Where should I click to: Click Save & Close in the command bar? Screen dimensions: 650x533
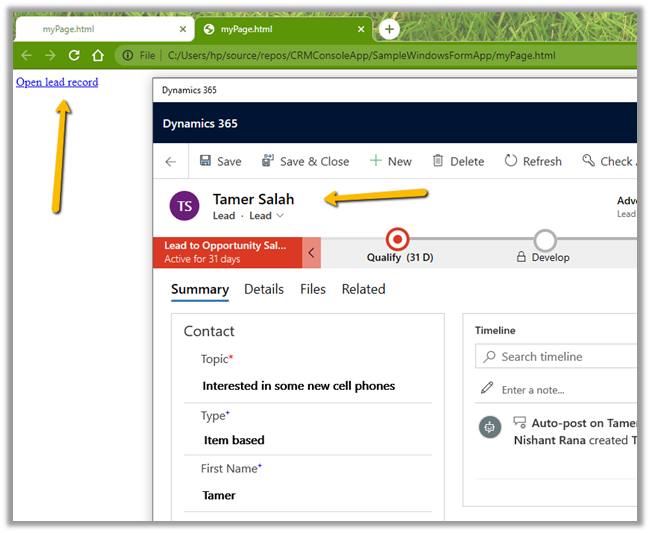(x=306, y=161)
